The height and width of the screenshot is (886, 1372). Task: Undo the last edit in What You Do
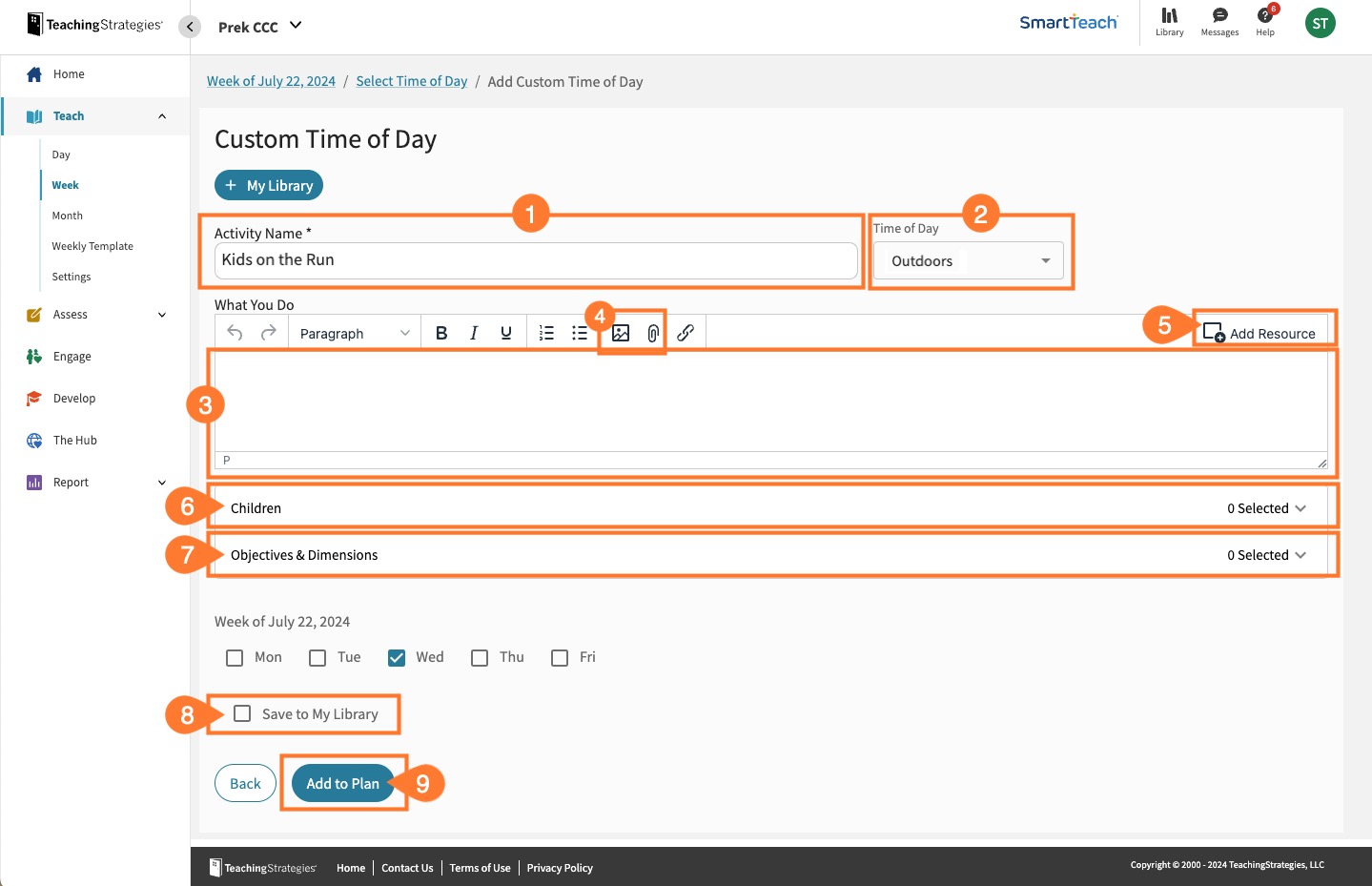(235, 332)
